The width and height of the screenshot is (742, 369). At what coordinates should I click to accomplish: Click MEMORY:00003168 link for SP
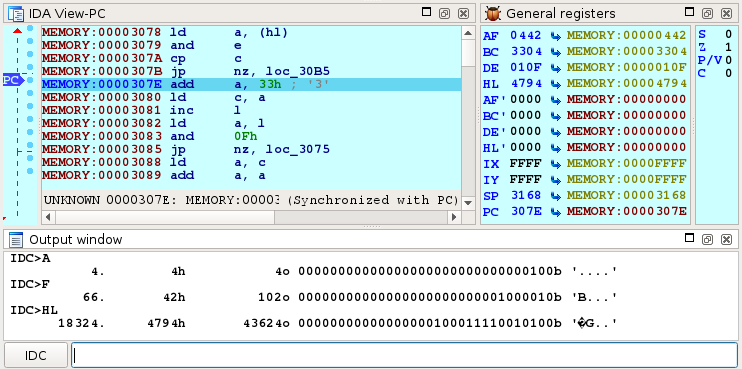(627, 196)
